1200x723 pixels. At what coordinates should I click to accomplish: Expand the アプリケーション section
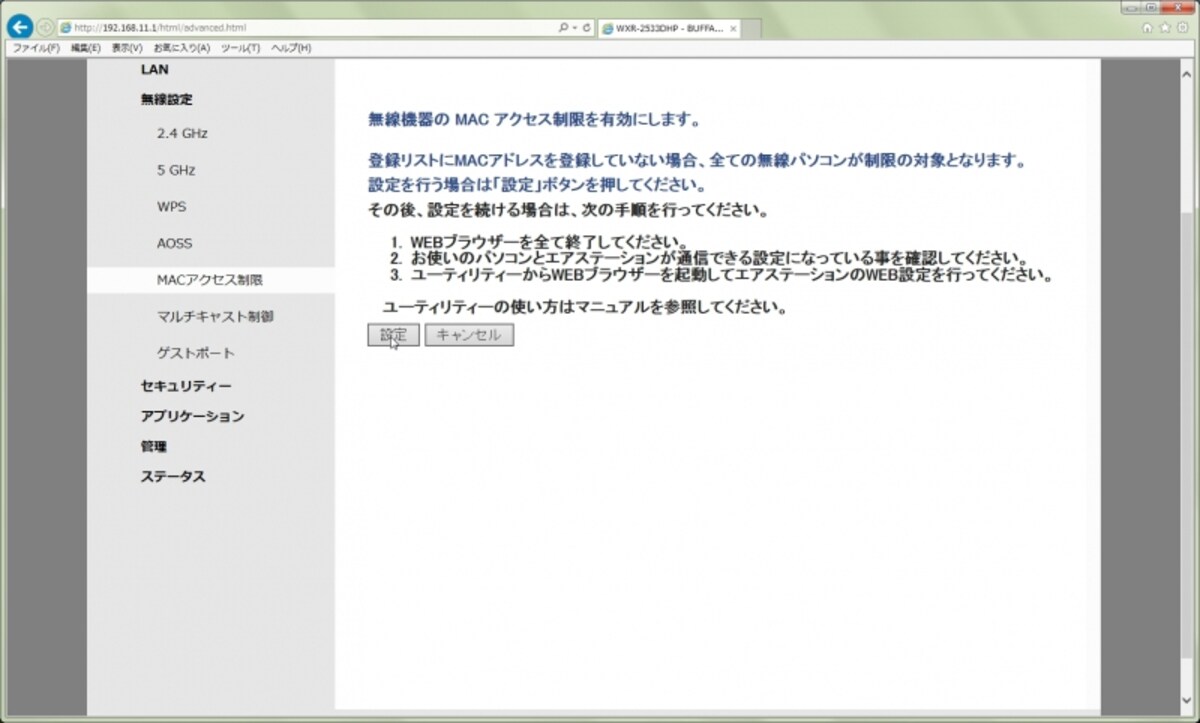pos(192,416)
